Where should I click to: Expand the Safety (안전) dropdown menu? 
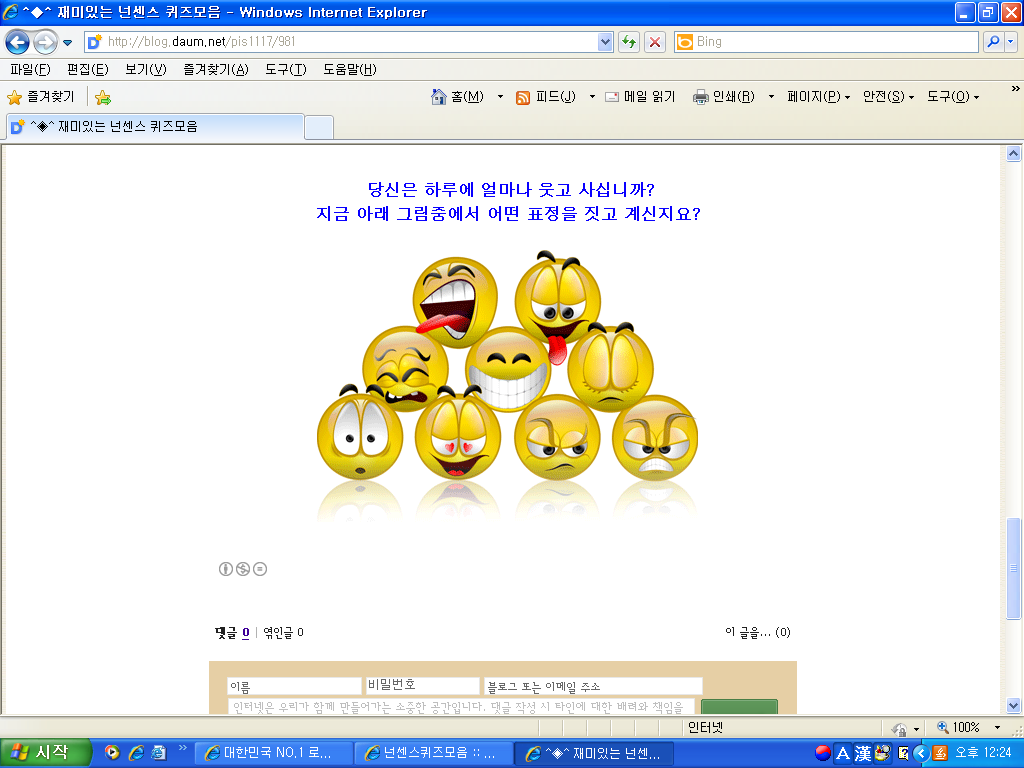(x=888, y=97)
